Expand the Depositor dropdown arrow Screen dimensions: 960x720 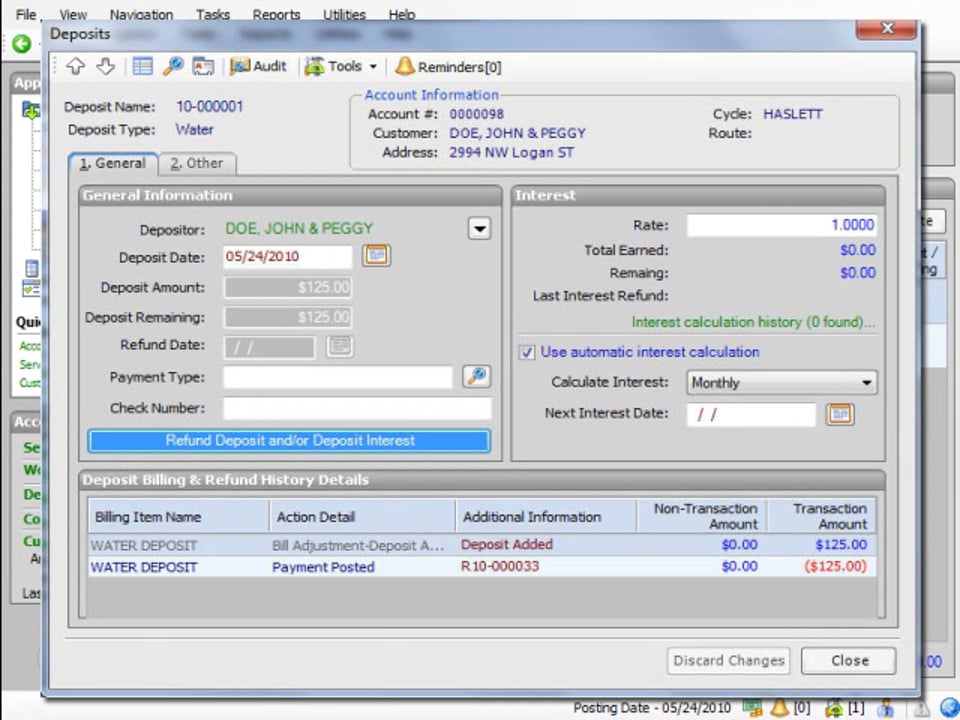click(479, 229)
